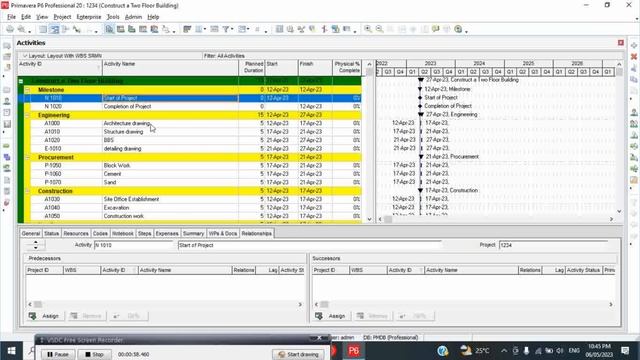Collapse the Engineering WBS group
This screenshot has height=360, width=640.
(27, 115)
